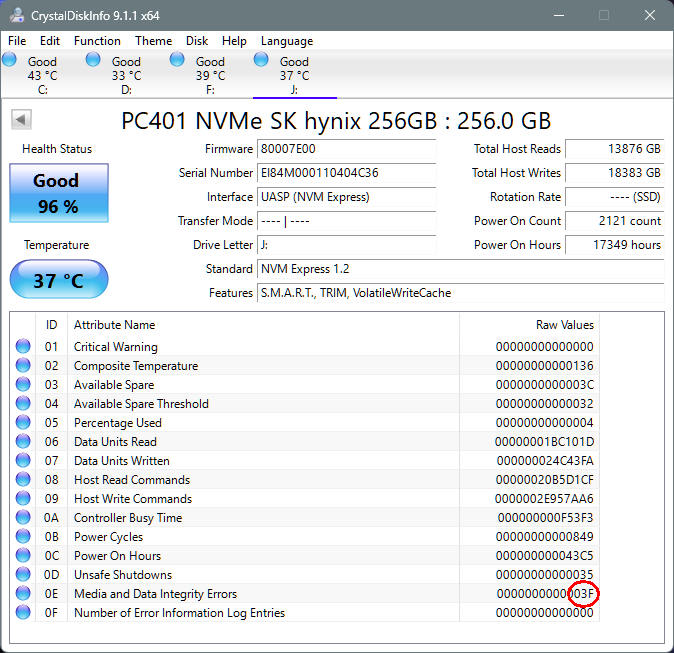Select the C: drive tab at 43 °C

tap(42, 75)
